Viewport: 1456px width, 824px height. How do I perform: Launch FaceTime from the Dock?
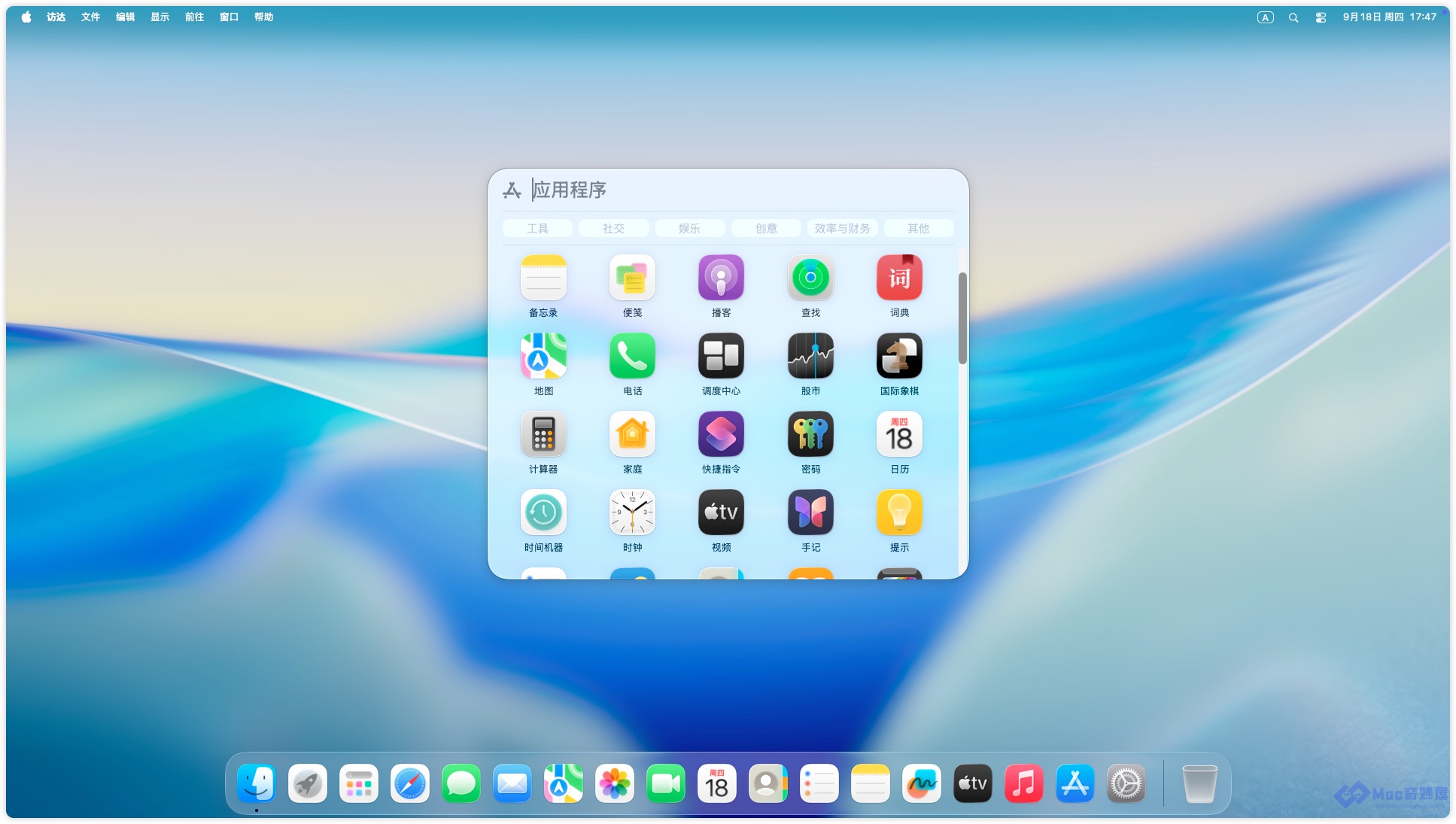click(666, 783)
